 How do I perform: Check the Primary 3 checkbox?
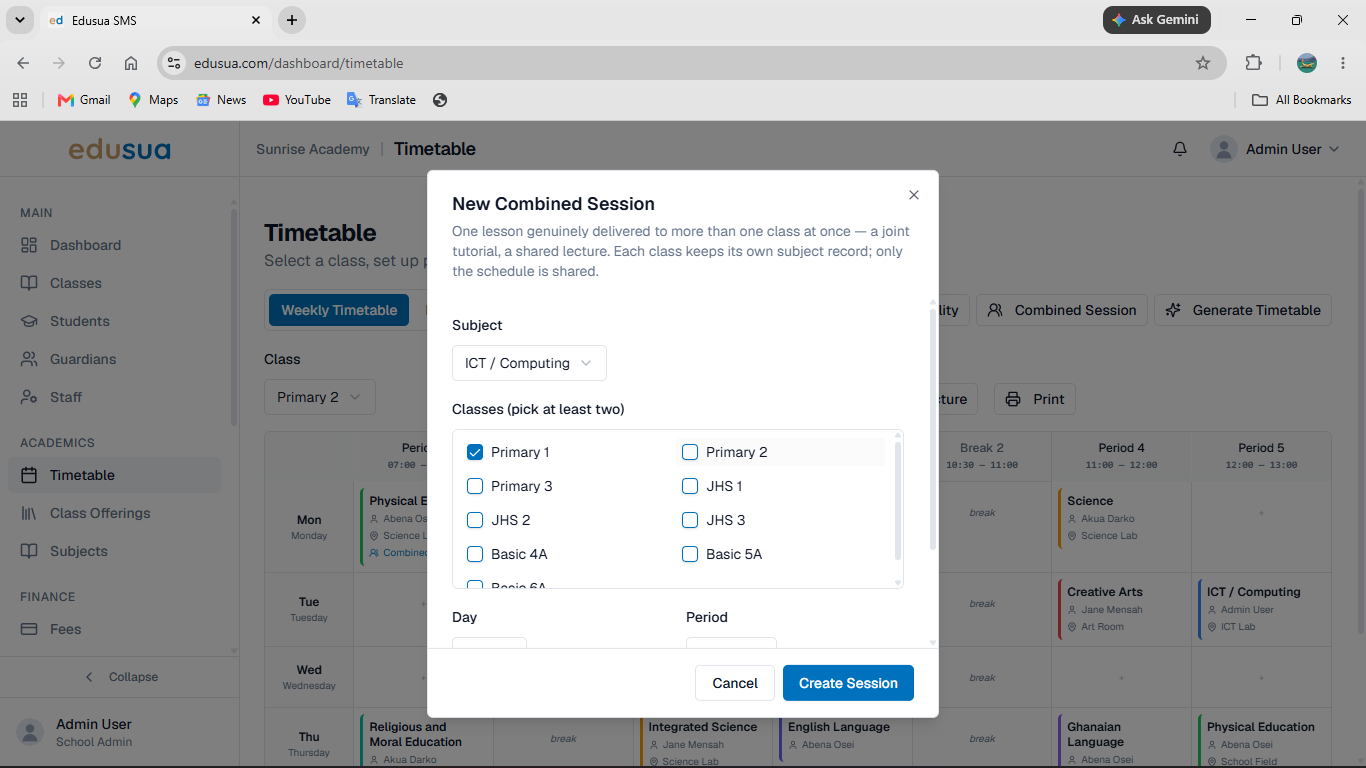click(x=475, y=486)
